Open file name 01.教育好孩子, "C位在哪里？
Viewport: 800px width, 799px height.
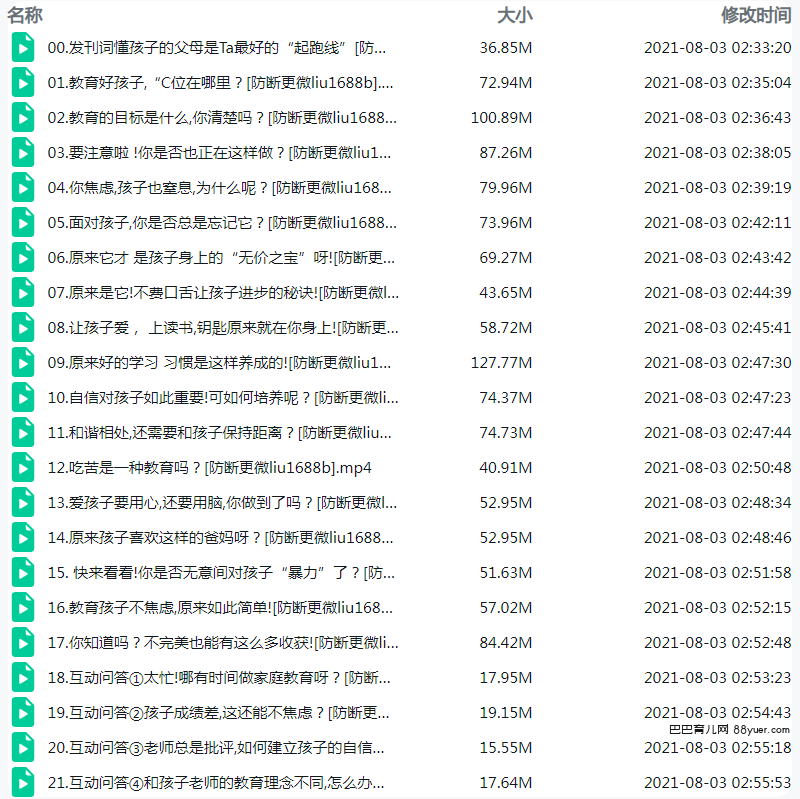[x=220, y=83]
